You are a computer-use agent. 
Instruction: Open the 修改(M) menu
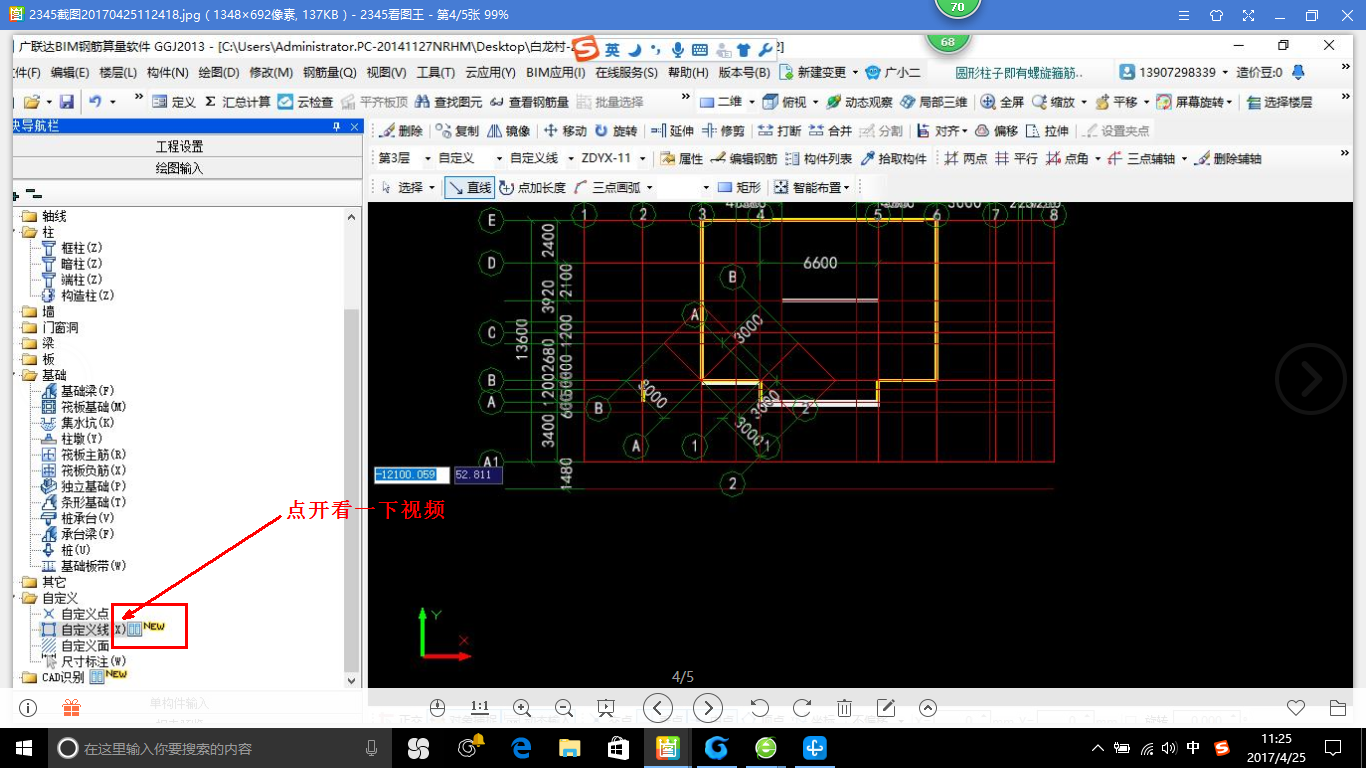click(x=271, y=72)
